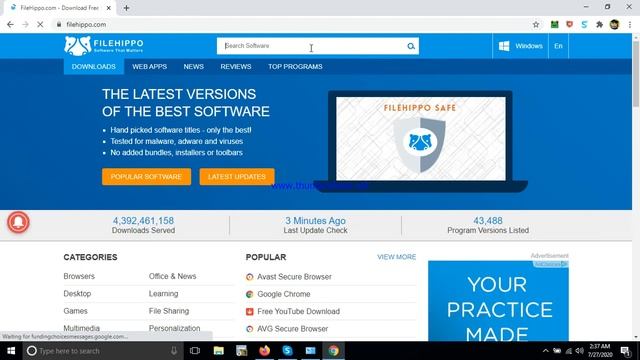The image size is (640, 360).
Task: Open the Personalization category
Action: 175,328
